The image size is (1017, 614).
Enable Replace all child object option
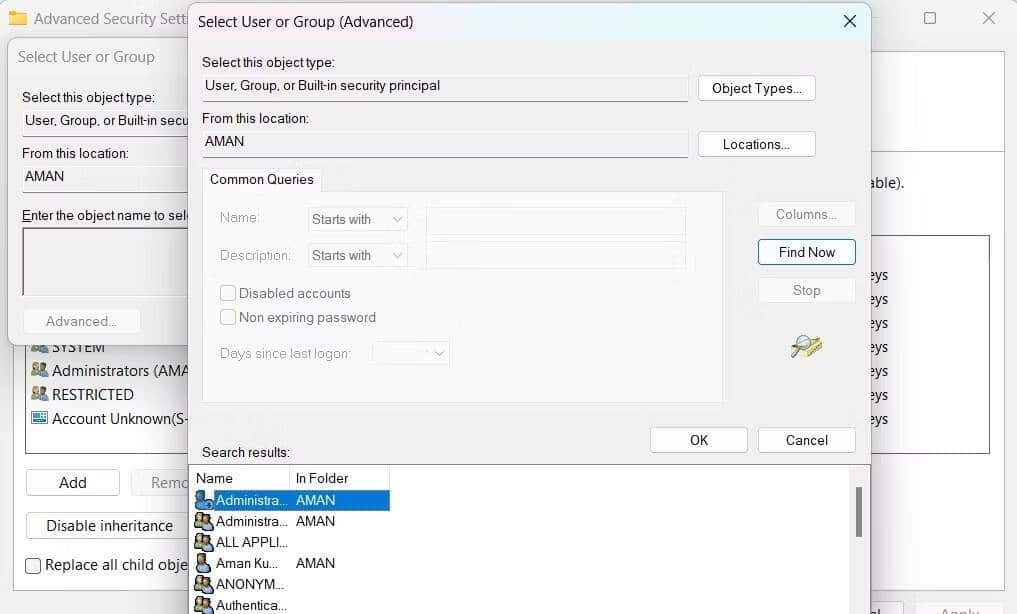tap(33, 566)
